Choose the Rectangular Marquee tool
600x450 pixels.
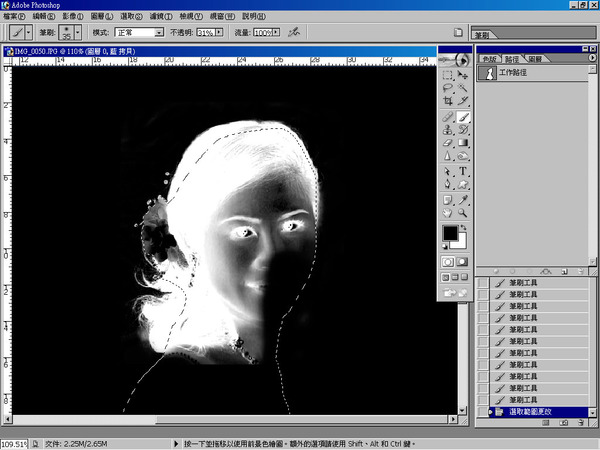click(448, 73)
